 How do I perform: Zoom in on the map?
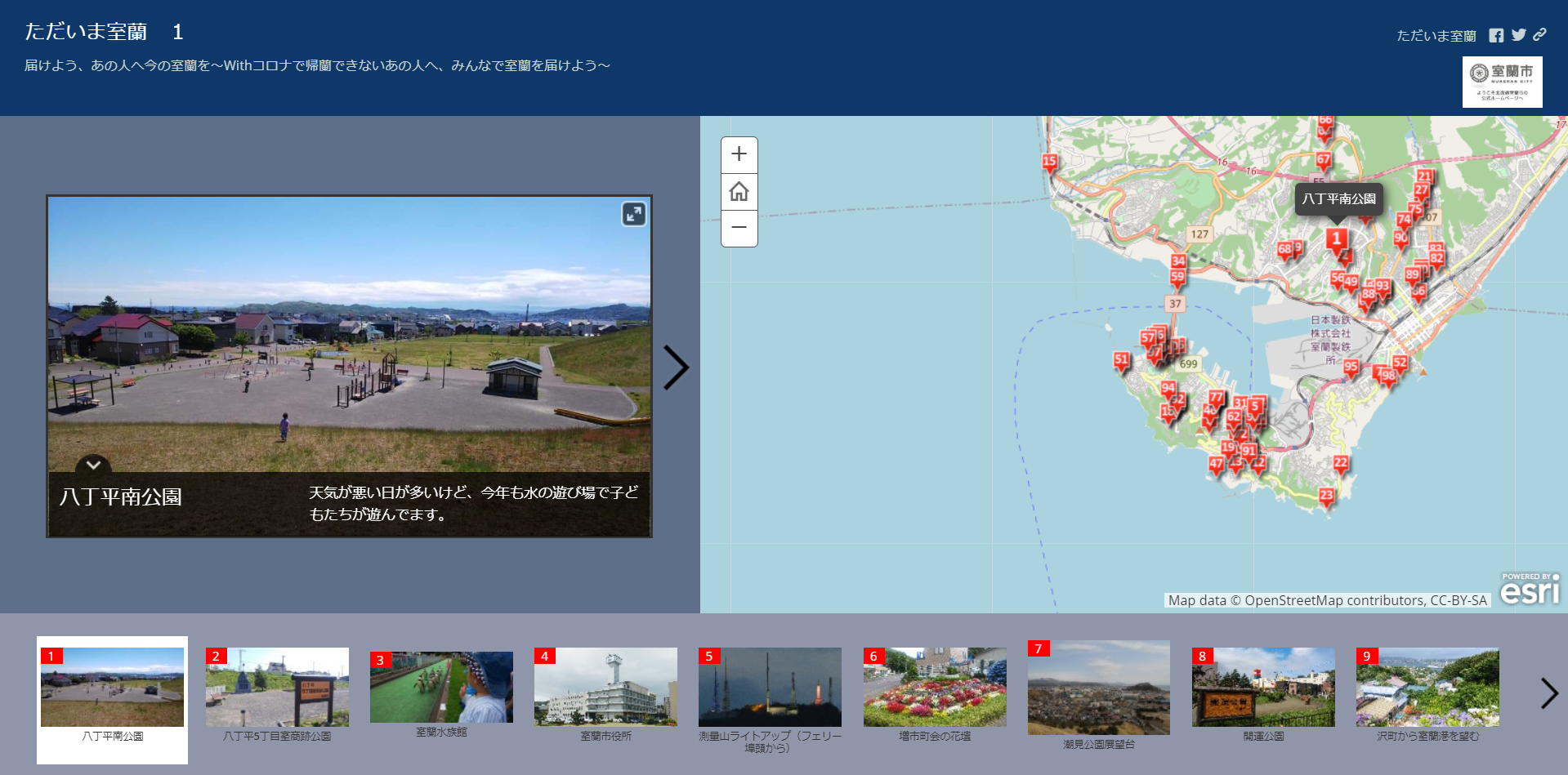click(x=739, y=154)
